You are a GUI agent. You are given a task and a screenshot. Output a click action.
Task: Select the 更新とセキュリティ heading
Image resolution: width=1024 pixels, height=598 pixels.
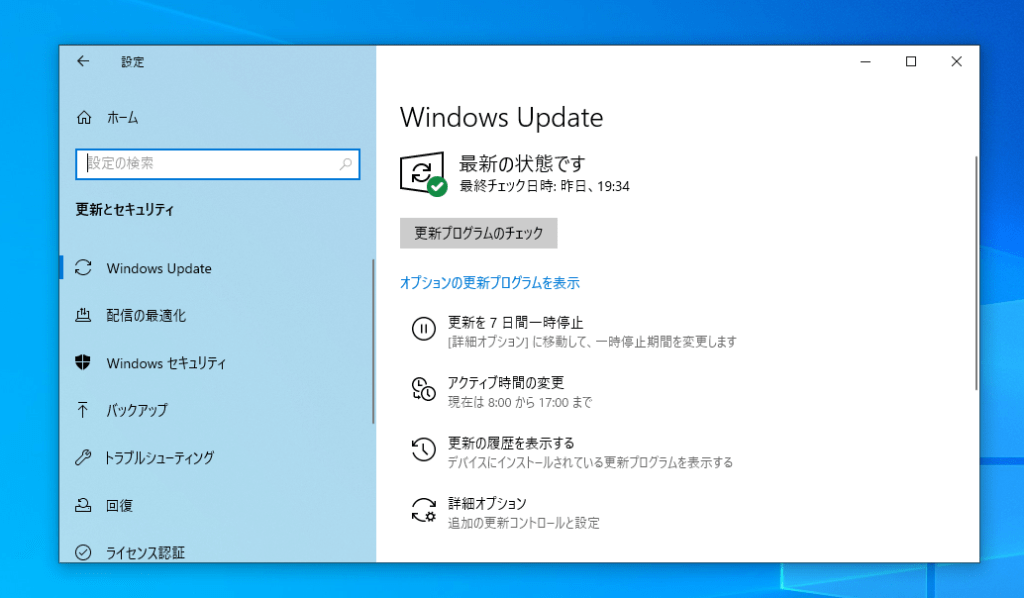(124, 210)
